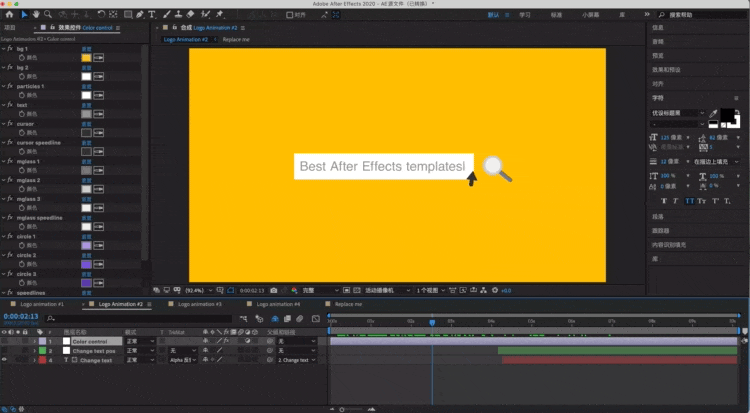Expand the Color control layer twirl
750x413 pixels.
34,341
